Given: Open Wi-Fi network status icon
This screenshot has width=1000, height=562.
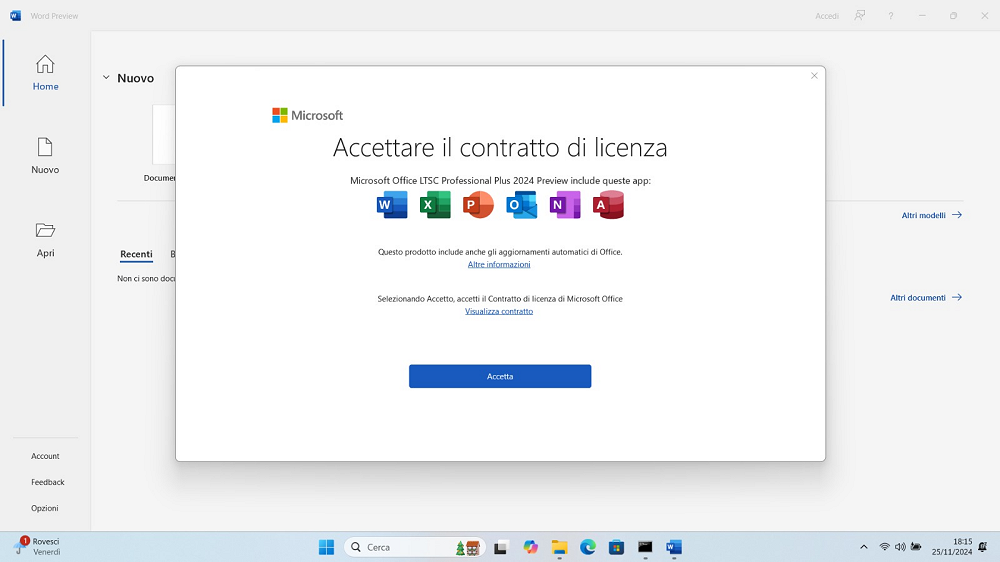Looking at the screenshot, I should (x=885, y=547).
